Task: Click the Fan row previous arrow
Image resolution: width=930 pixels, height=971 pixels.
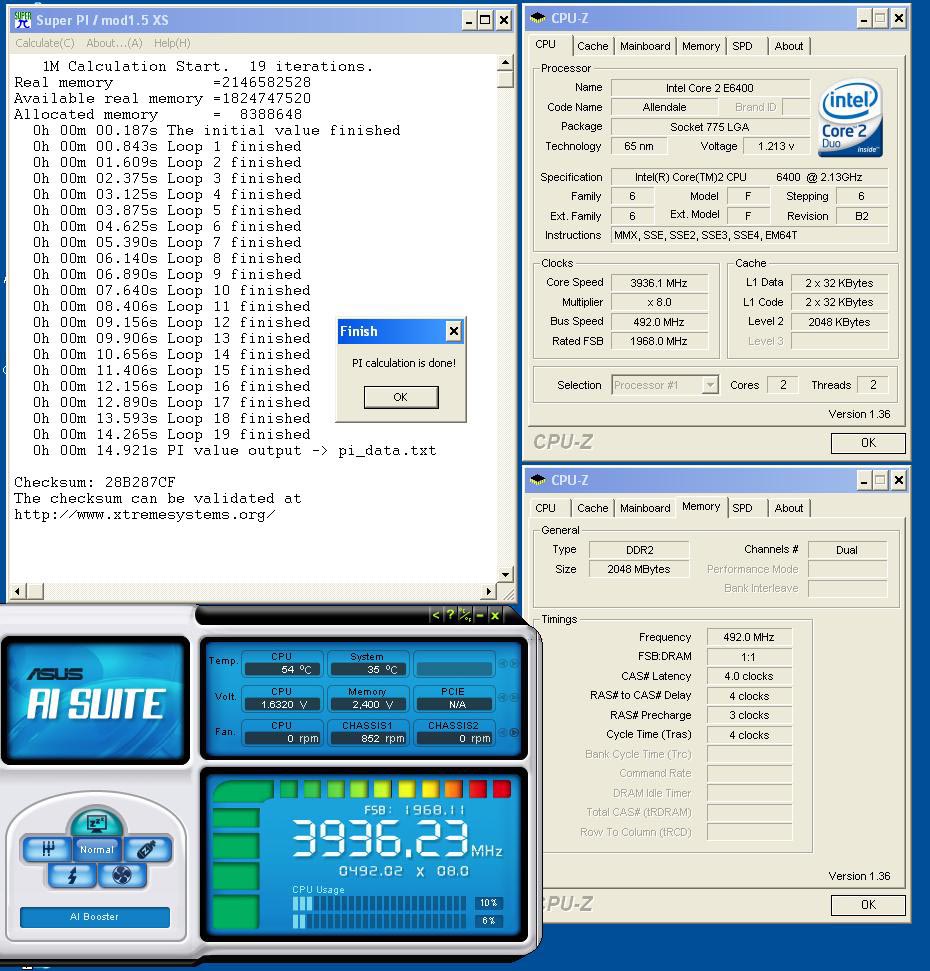Action: (x=503, y=733)
